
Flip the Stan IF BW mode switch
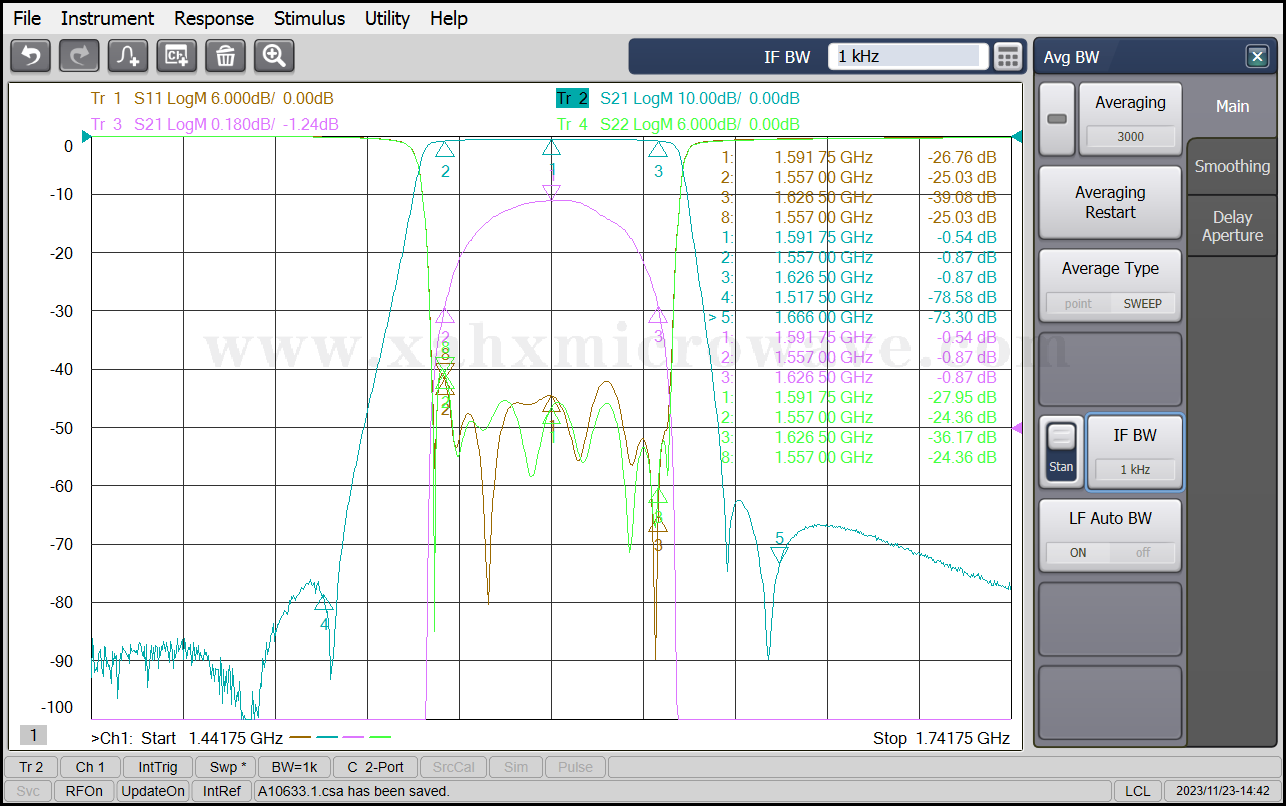tap(1062, 451)
